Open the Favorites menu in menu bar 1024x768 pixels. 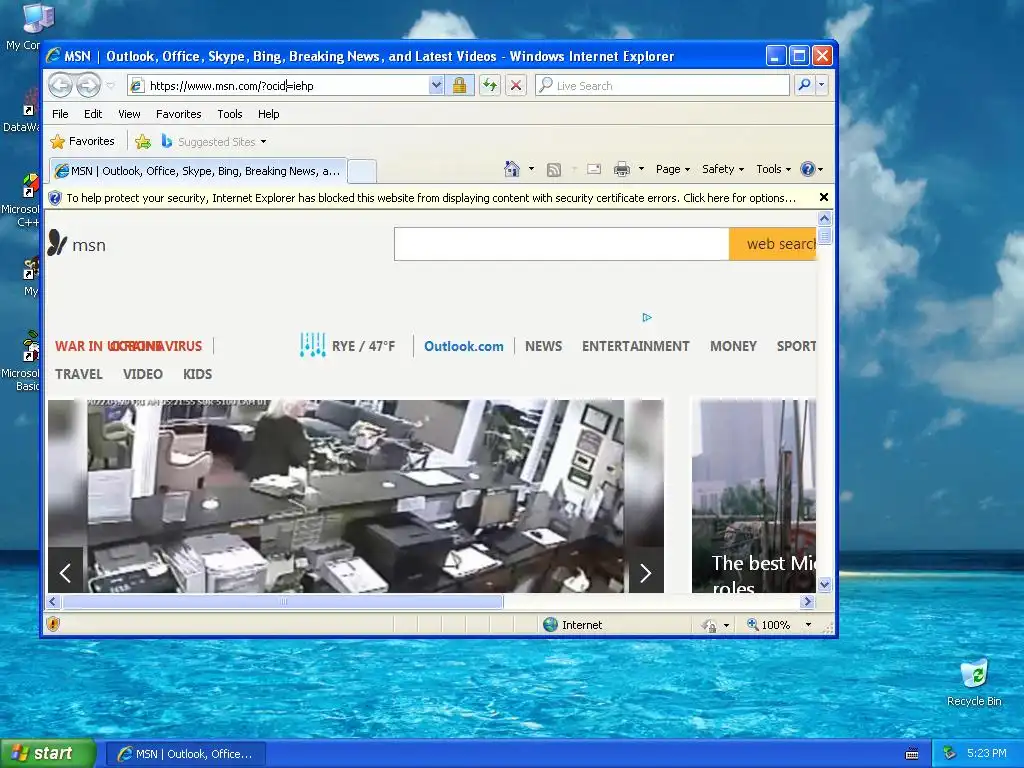178,114
